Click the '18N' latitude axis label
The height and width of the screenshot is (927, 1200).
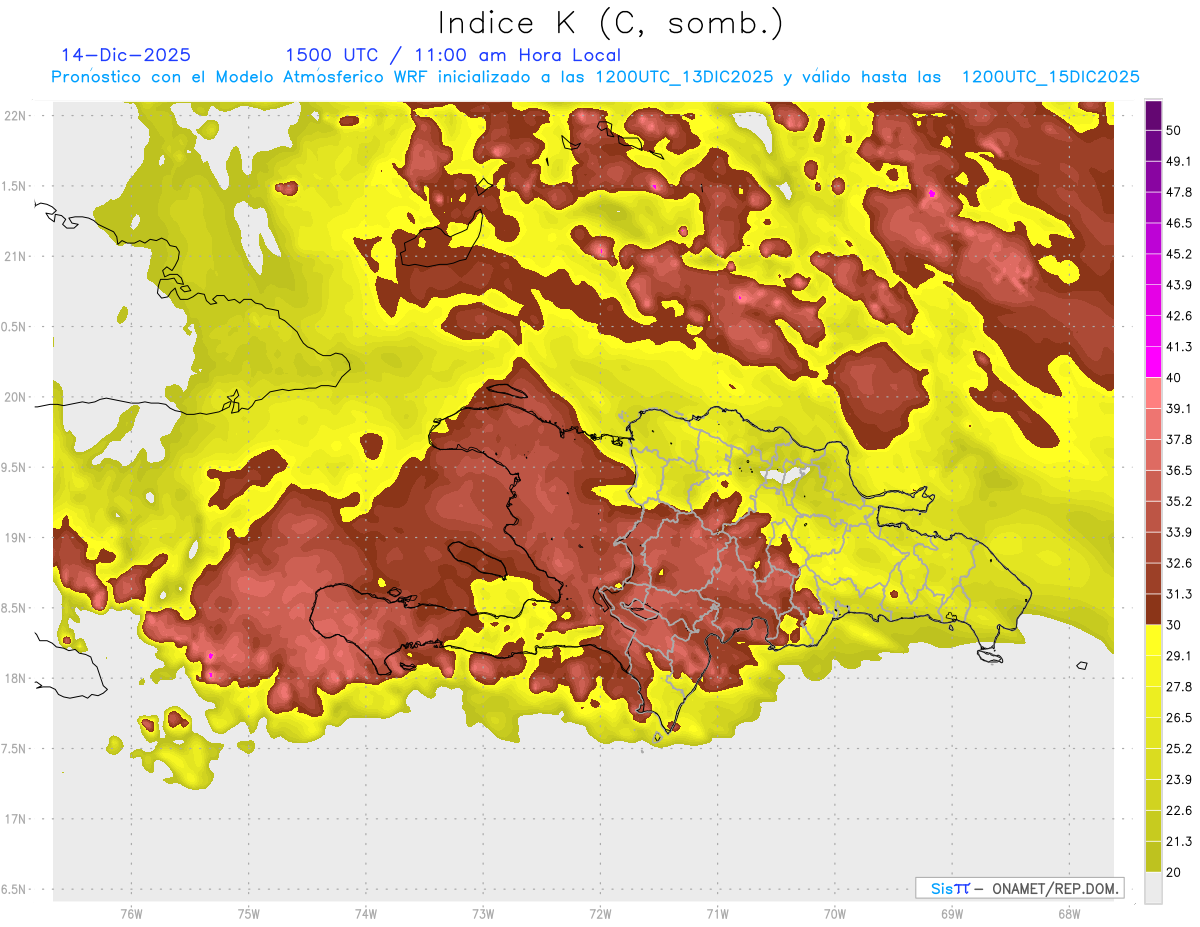(14, 679)
